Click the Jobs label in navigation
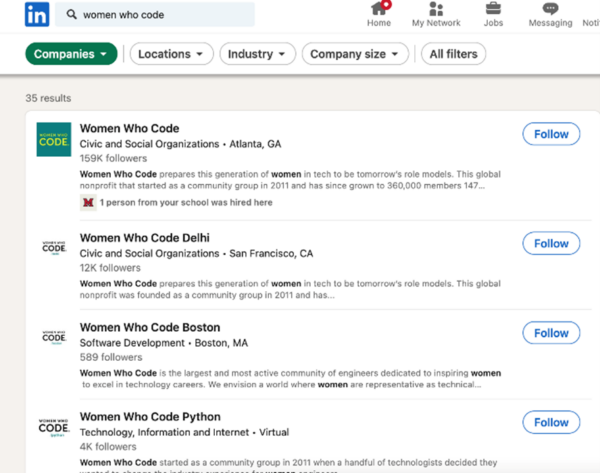 [493, 23]
